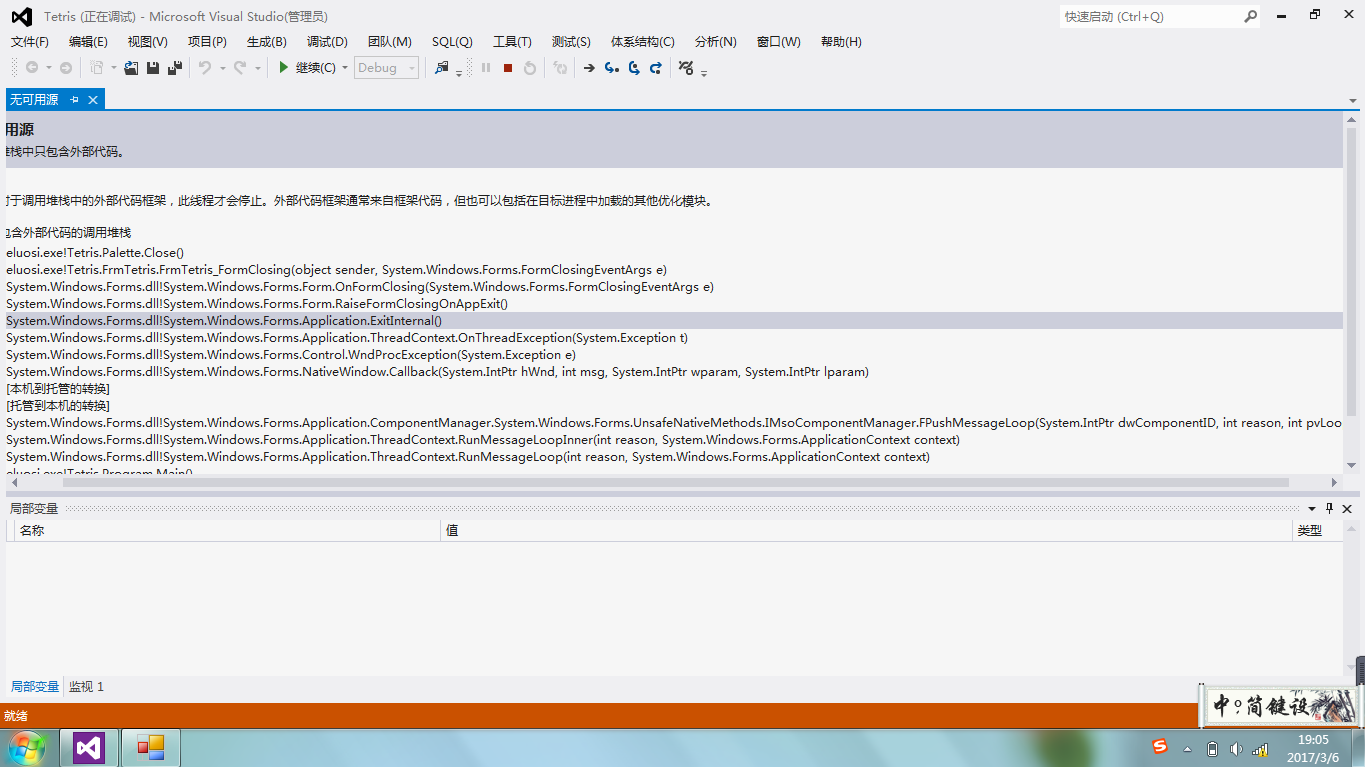Pin the 无可用源 document tab

(x=74, y=100)
